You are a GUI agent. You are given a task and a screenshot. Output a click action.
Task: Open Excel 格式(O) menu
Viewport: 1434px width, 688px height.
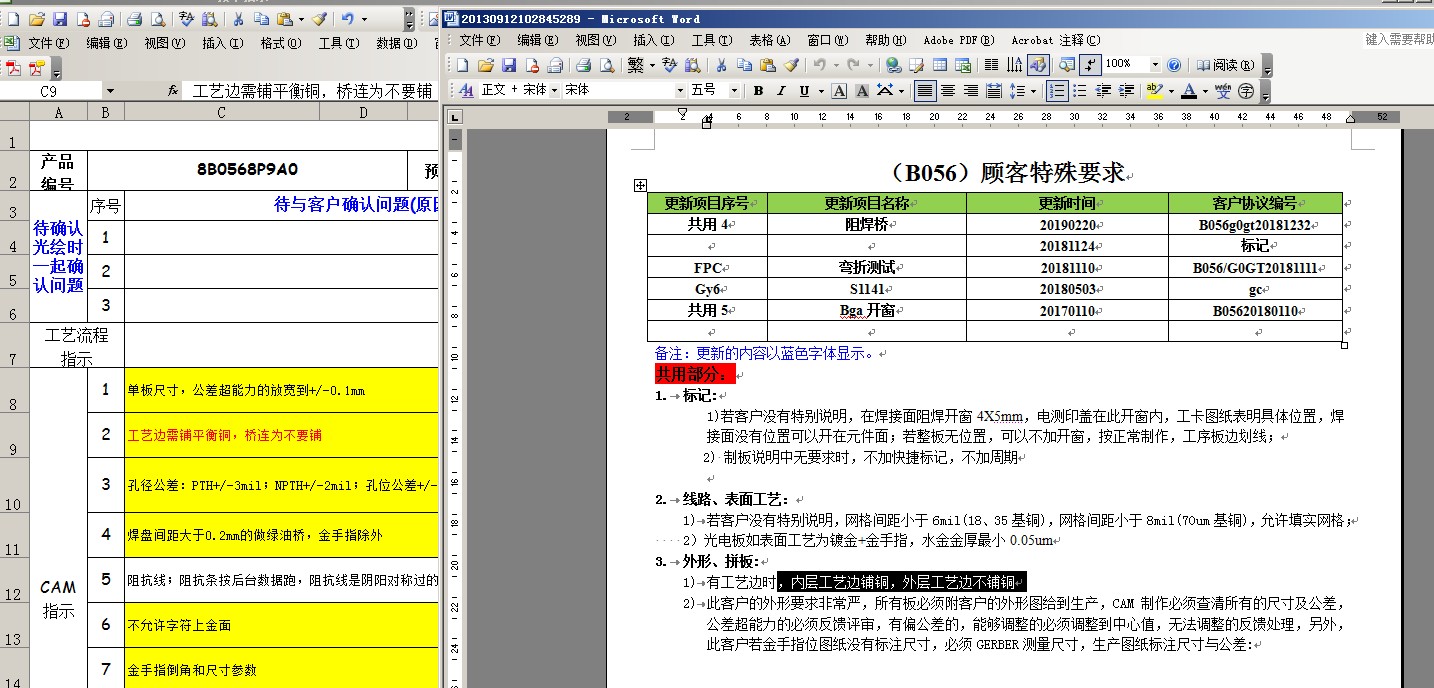click(280, 43)
